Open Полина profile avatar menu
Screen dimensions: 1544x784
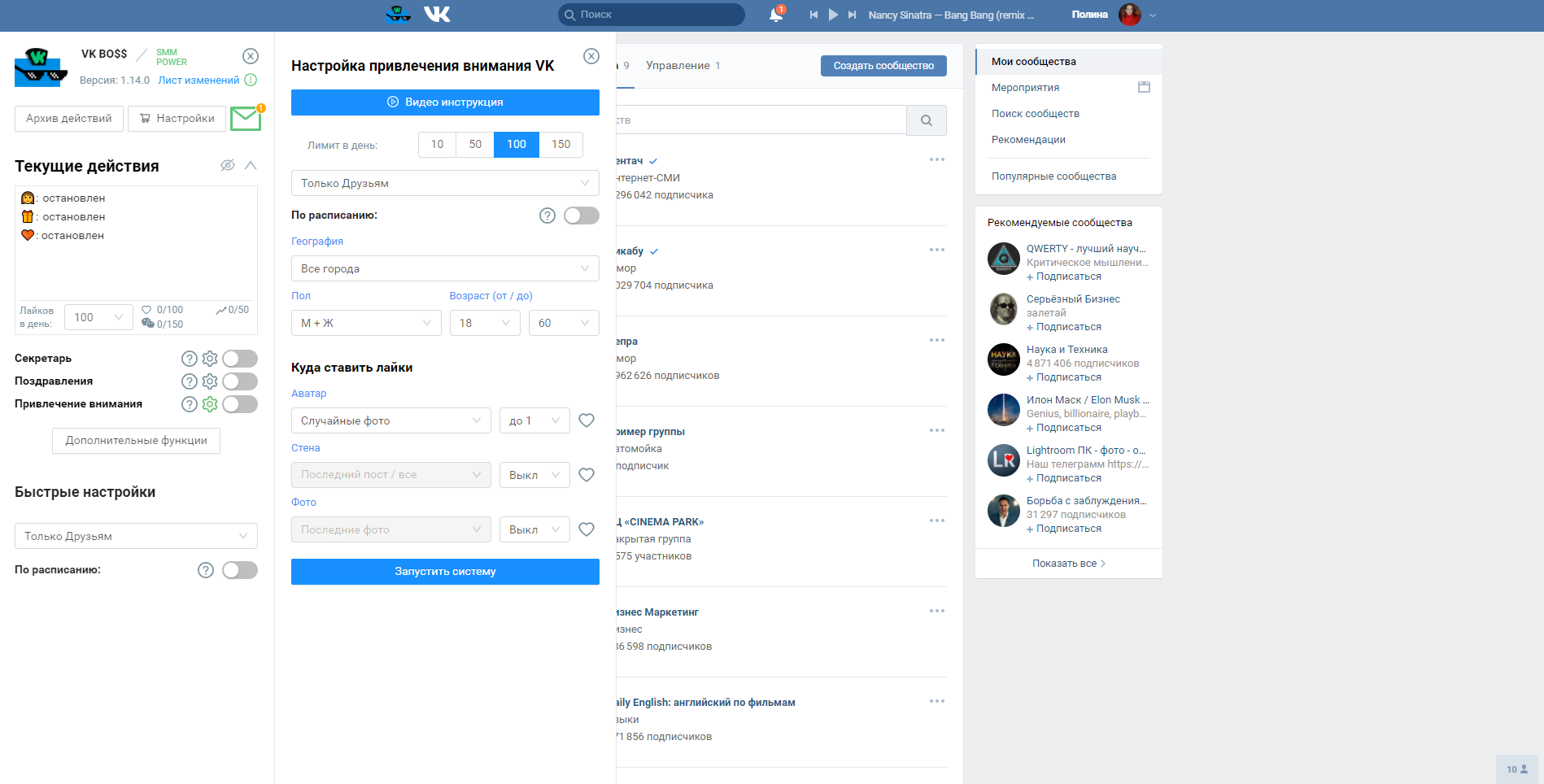tap(1130, 15)
